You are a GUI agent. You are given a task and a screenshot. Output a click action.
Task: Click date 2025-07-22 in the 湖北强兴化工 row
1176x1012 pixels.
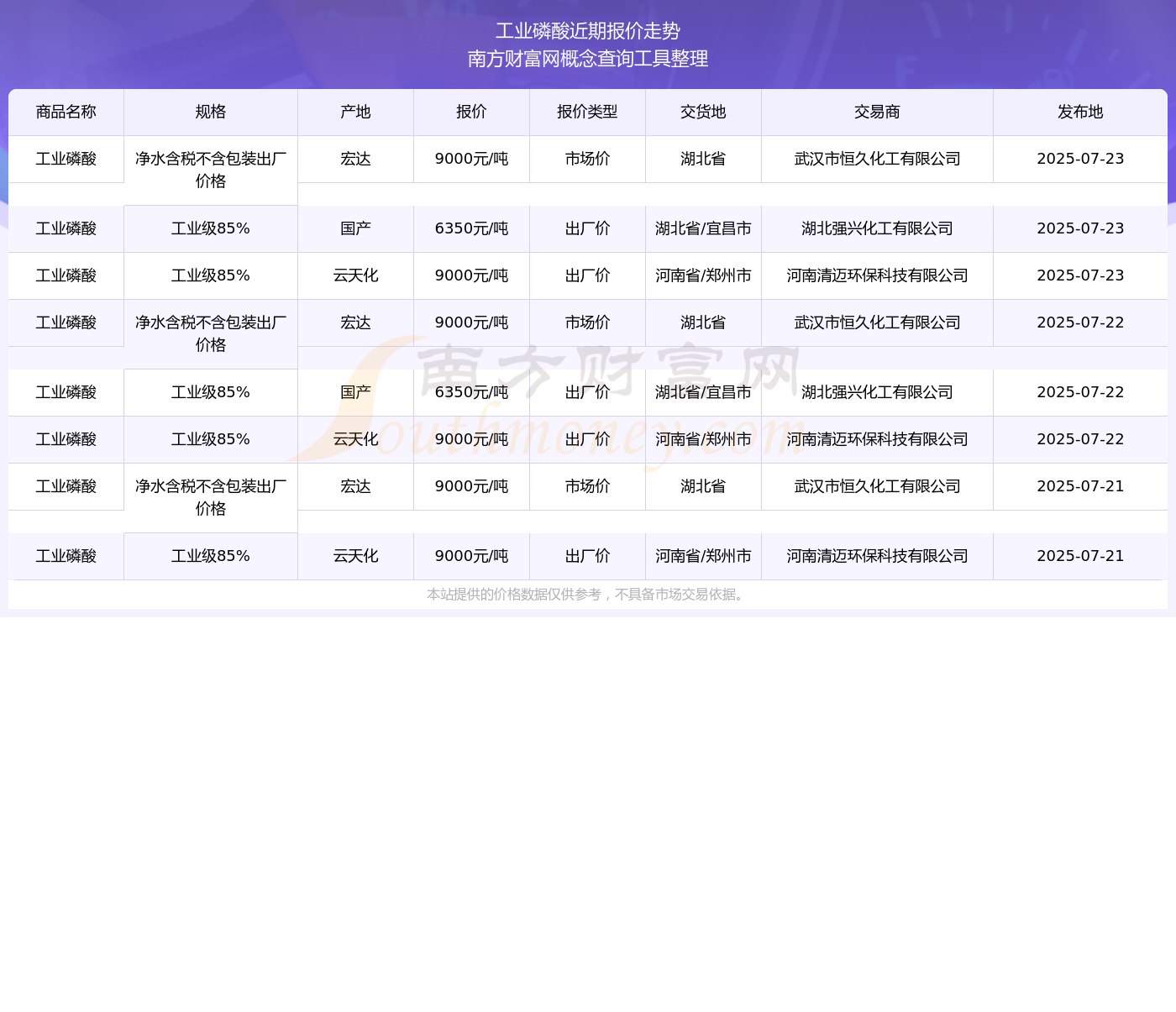(1081, 392)
